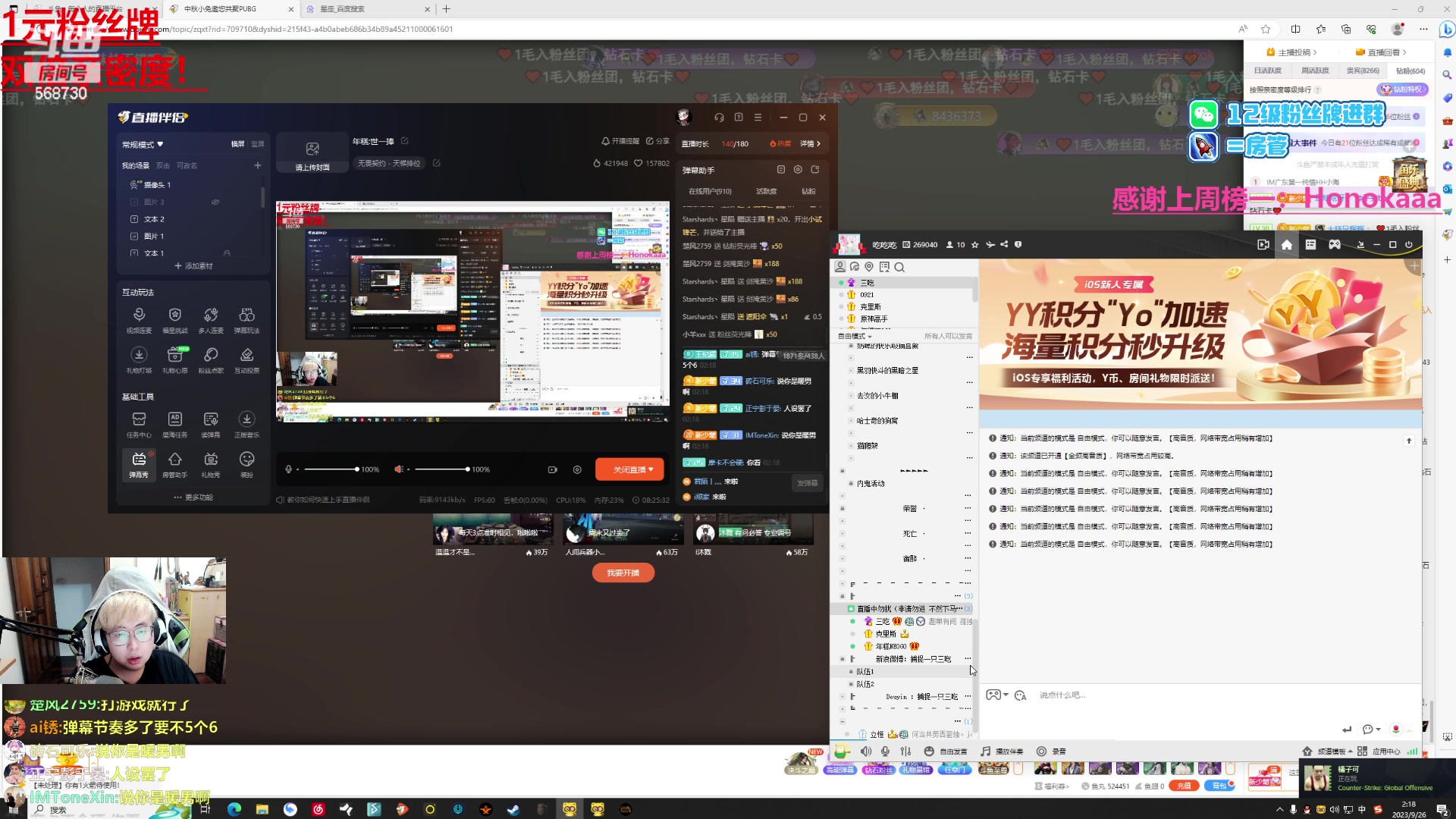The image size is (1456, 819).
Task: Open 弹幕秀 danmaku show tool
Action: click(139, 465)
